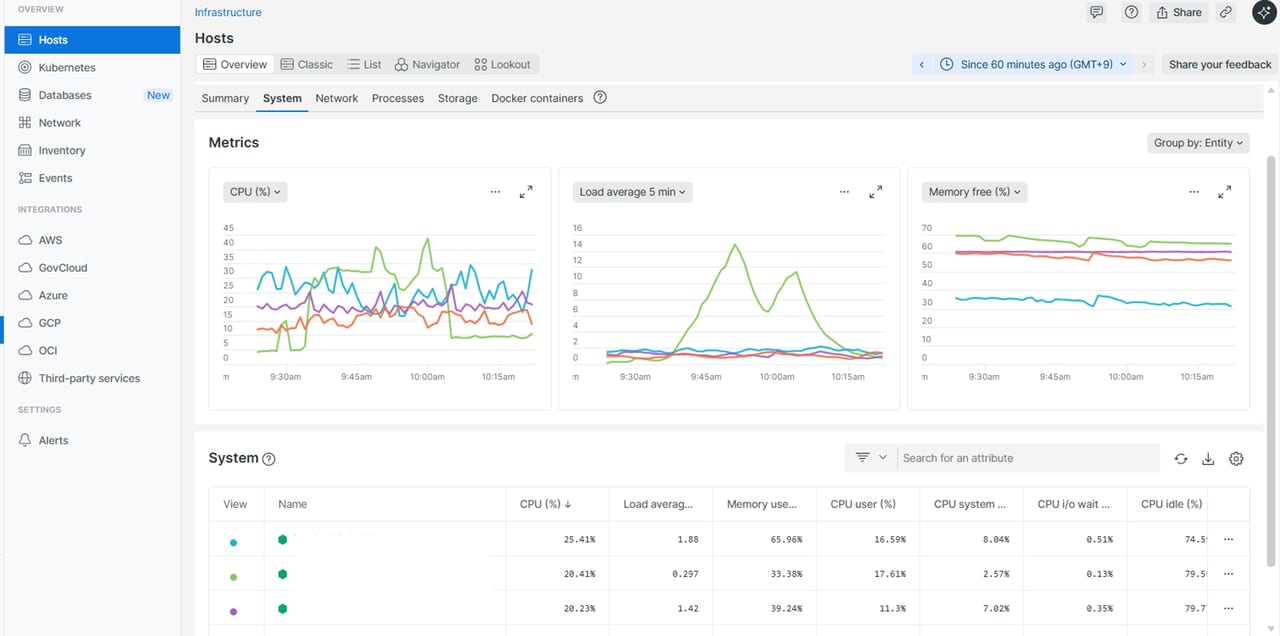Follow the Infrastructure breadcrumb link
This screenshot has width=1280, height=636.
(228, 12)
